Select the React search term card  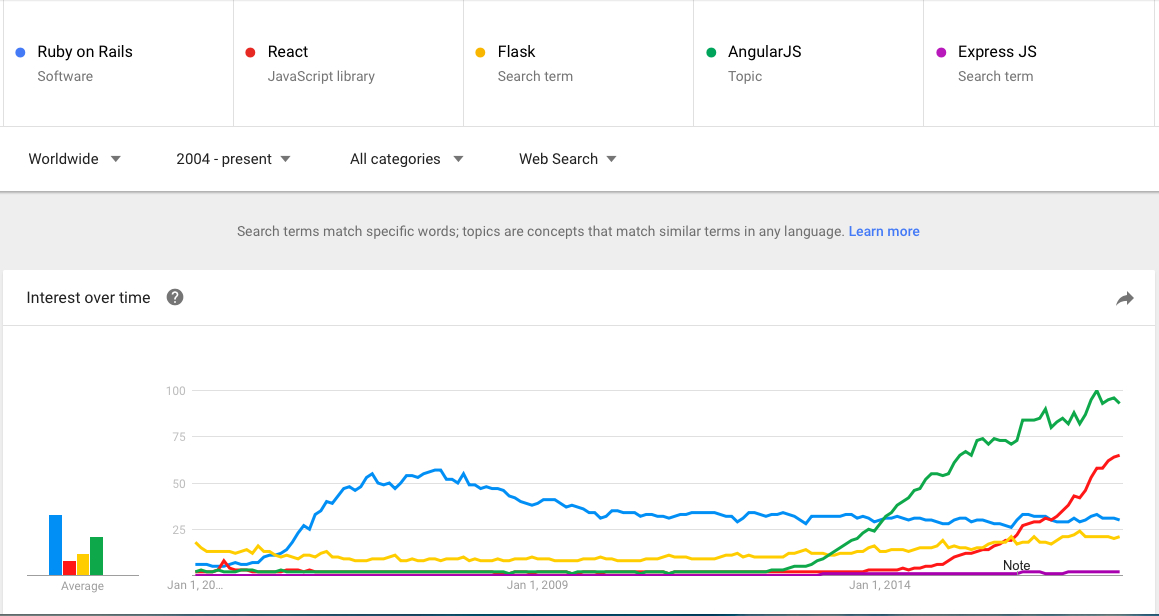[348, 64]
